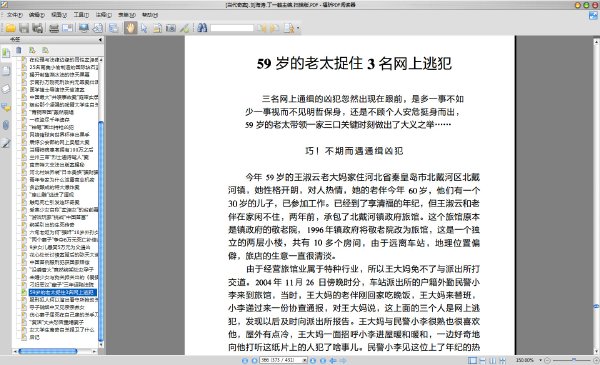Select bookmark 59岁的老太捉住3名网上逃犯
The width and height of the screenshot is (600, 365).
coord(62,292)
